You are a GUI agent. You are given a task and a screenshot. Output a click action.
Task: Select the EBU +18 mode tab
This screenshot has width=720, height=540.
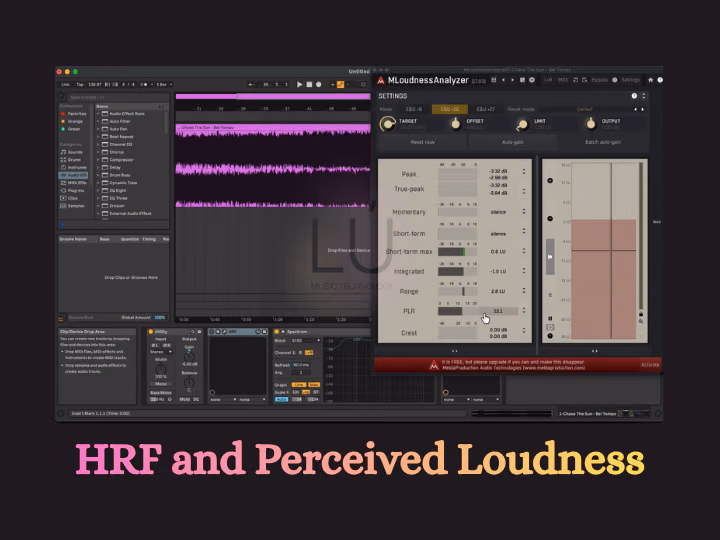tap(450, 109)
